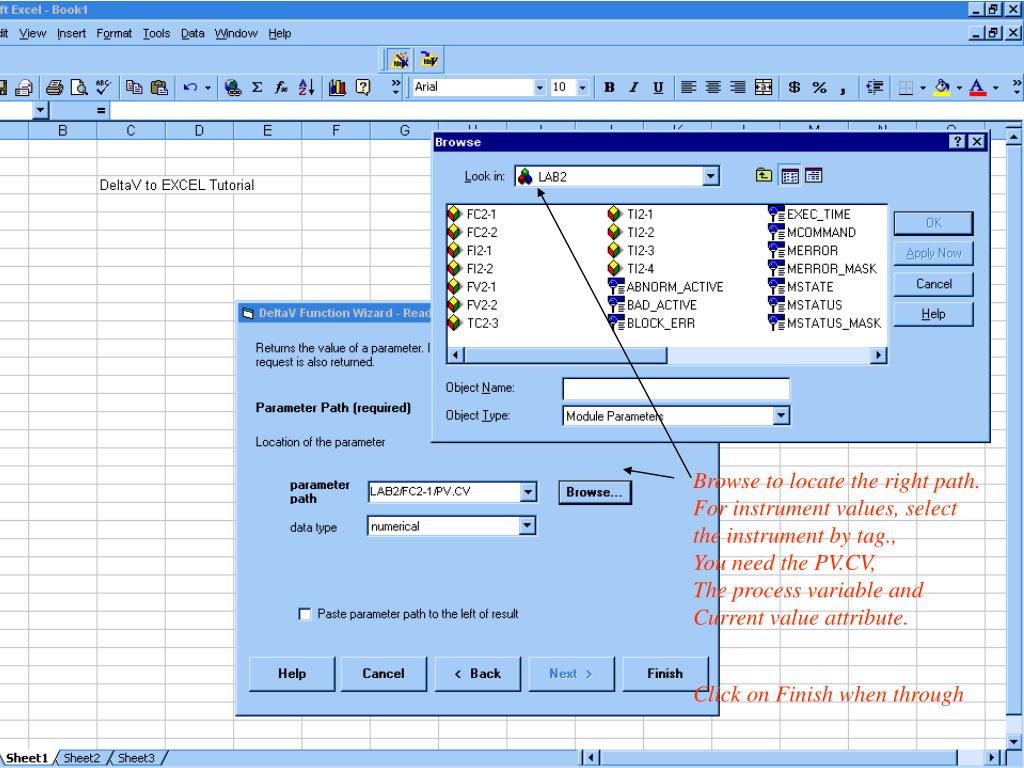This screenshot has height=768, width=1024.
Task: Align cell text left
Action: click(x=688, y=88)
